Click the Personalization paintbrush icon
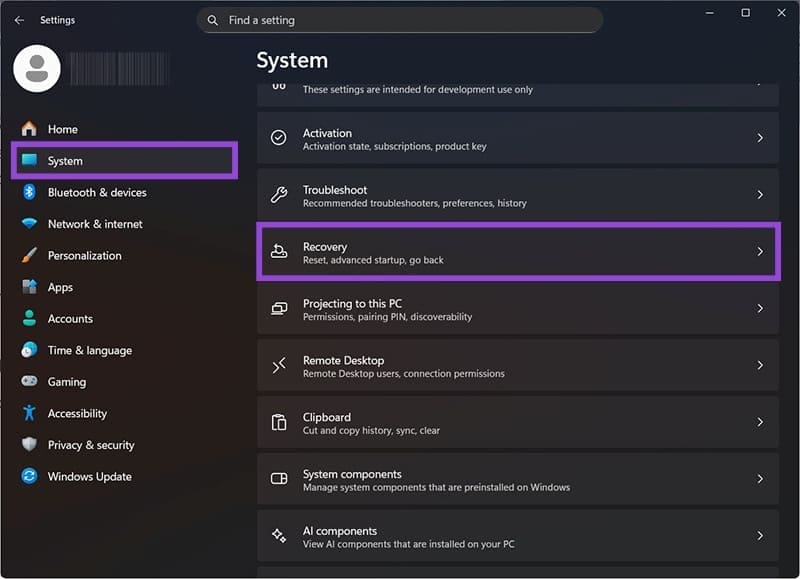800x579 pixels. pyautogui.click(x=29, y=255)
